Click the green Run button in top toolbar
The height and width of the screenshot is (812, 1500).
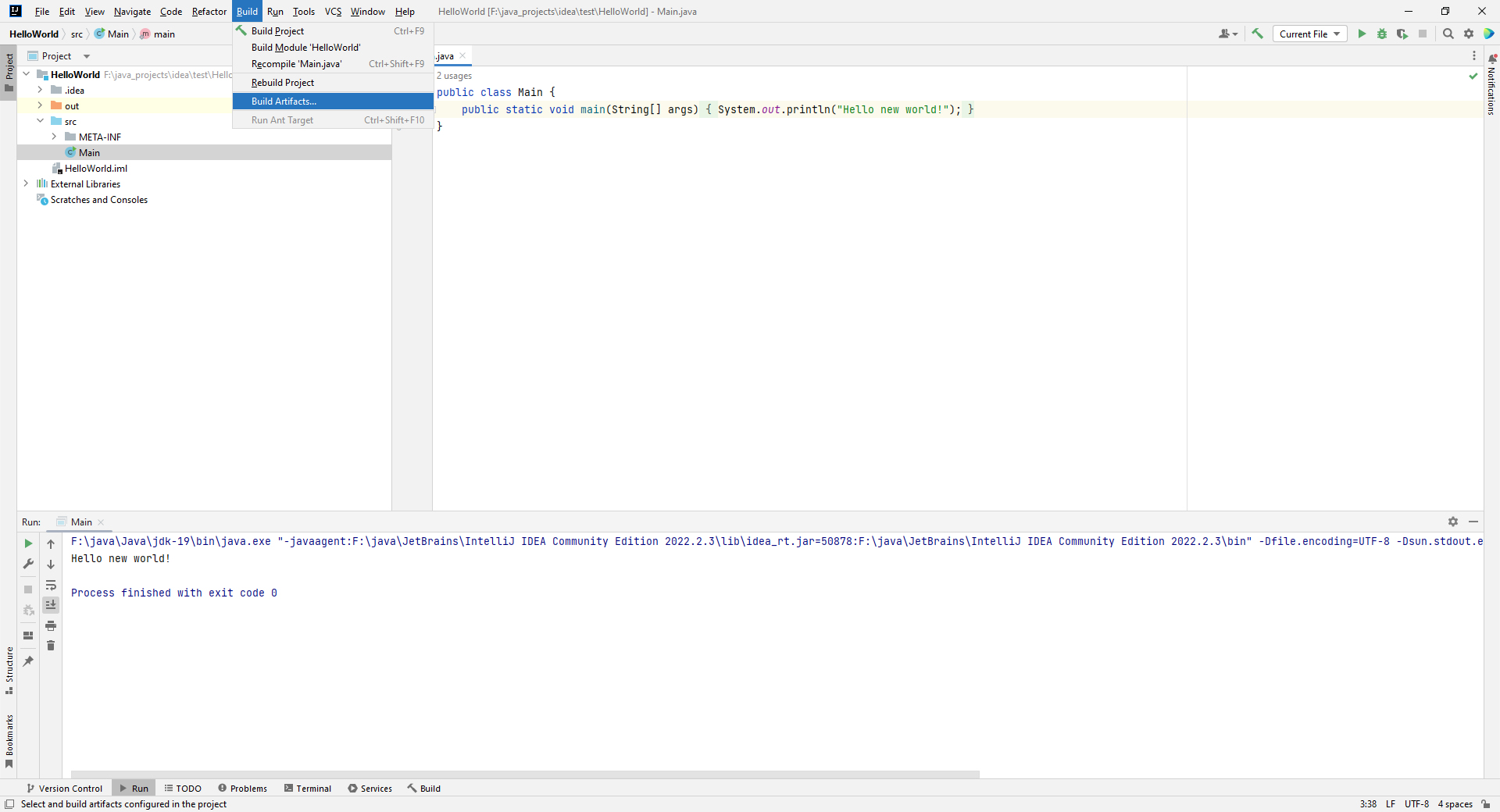(x=1362, y=34)
